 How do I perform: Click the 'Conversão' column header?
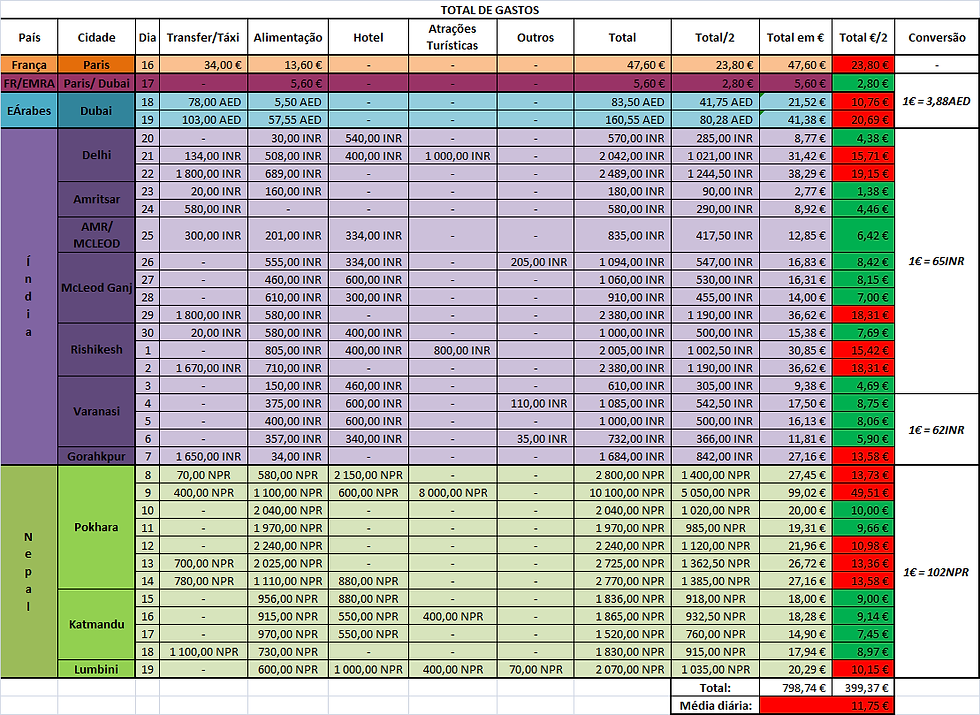[x=937, y=38]
